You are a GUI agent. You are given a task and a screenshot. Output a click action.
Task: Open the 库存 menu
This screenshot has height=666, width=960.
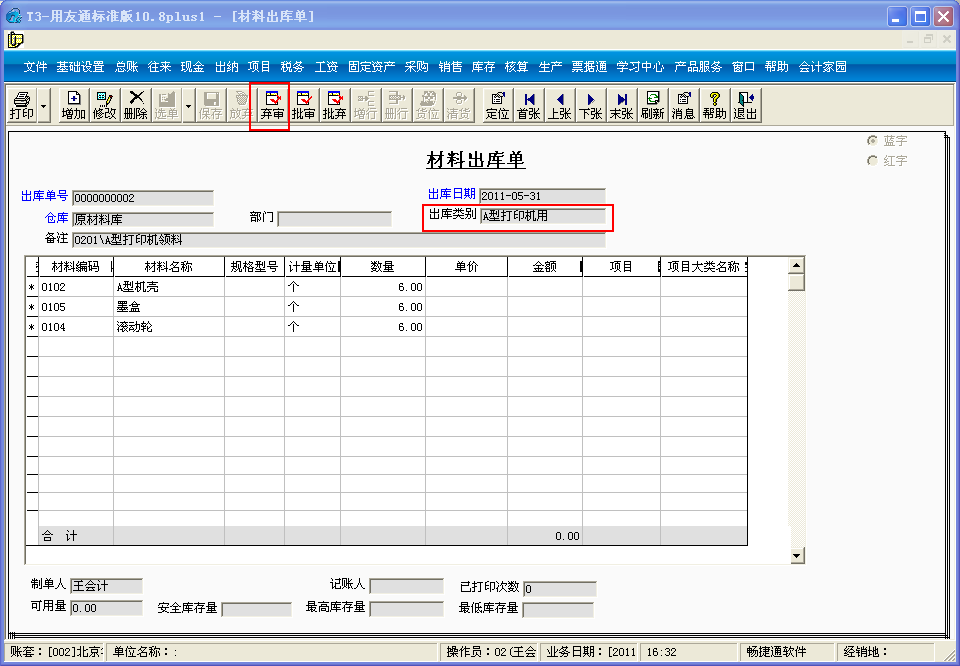point(483,67)
